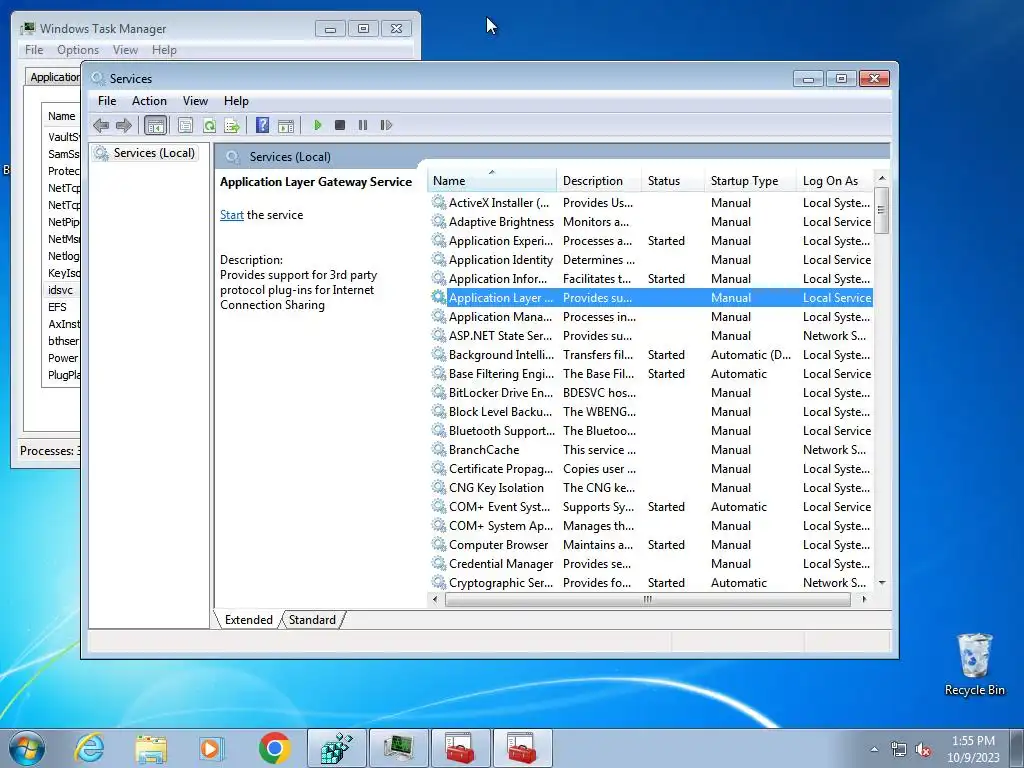Click the scroll down arrow of services list

[882, 583]
